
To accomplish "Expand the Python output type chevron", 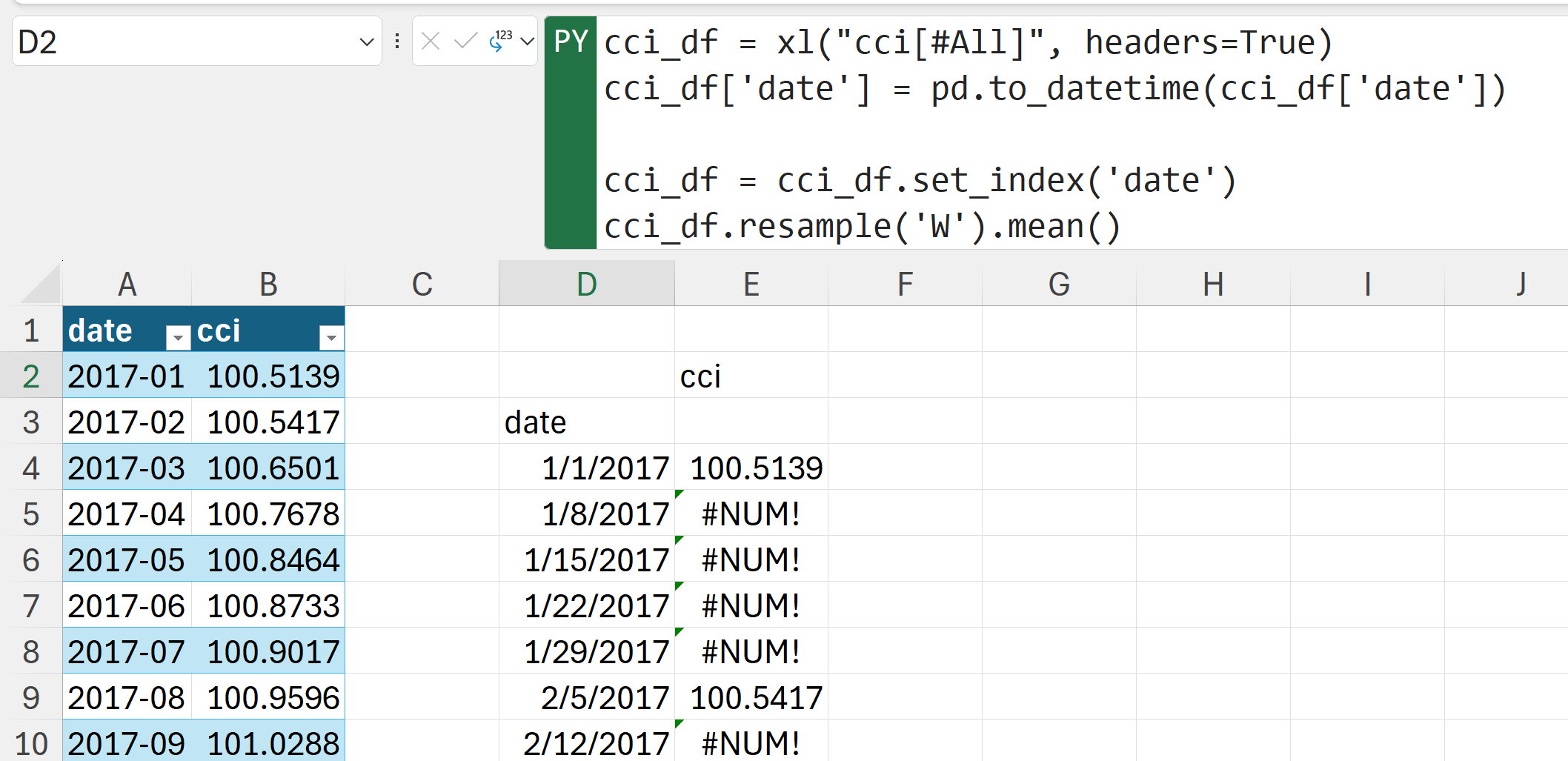I will (x=528, y=41).
